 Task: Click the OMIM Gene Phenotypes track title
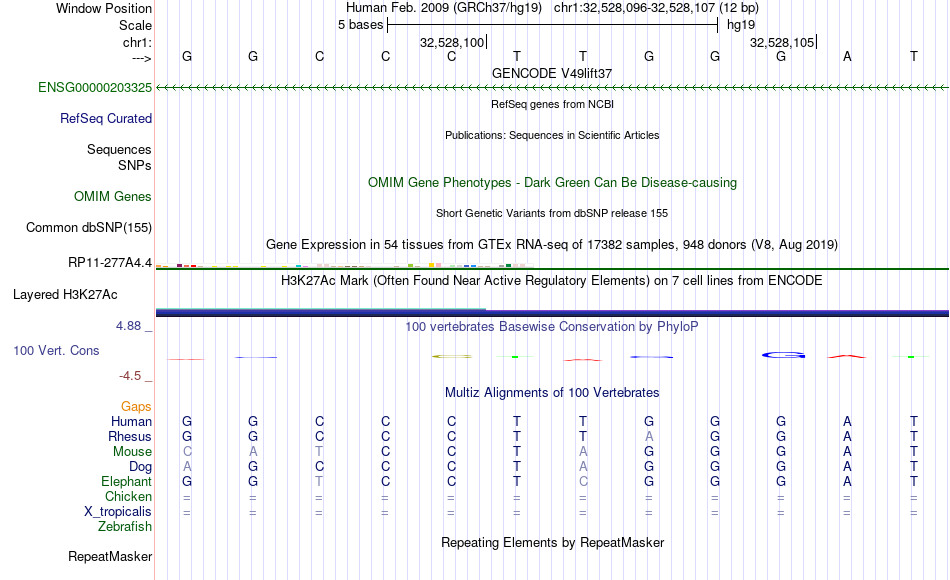pyautogui.click(x=553, y=182)
